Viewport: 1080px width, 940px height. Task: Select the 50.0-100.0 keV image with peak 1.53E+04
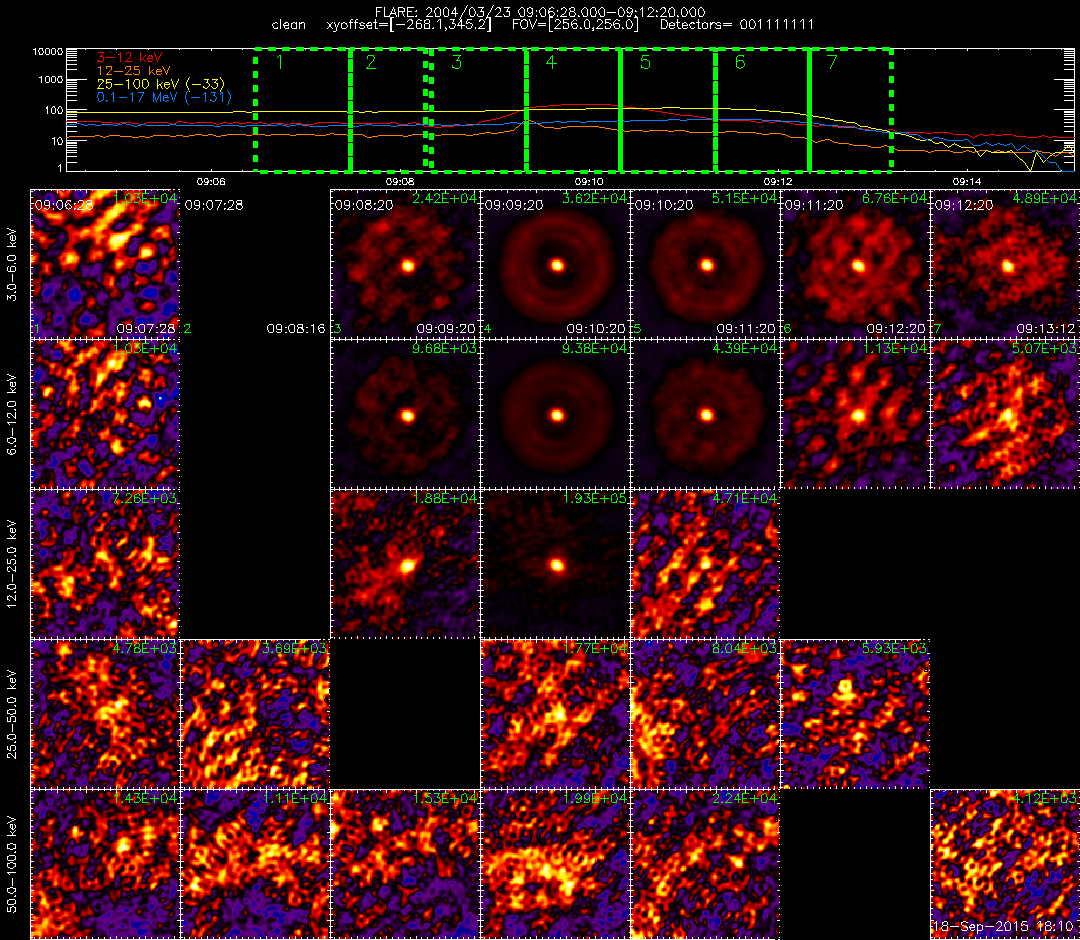(405, 864)
